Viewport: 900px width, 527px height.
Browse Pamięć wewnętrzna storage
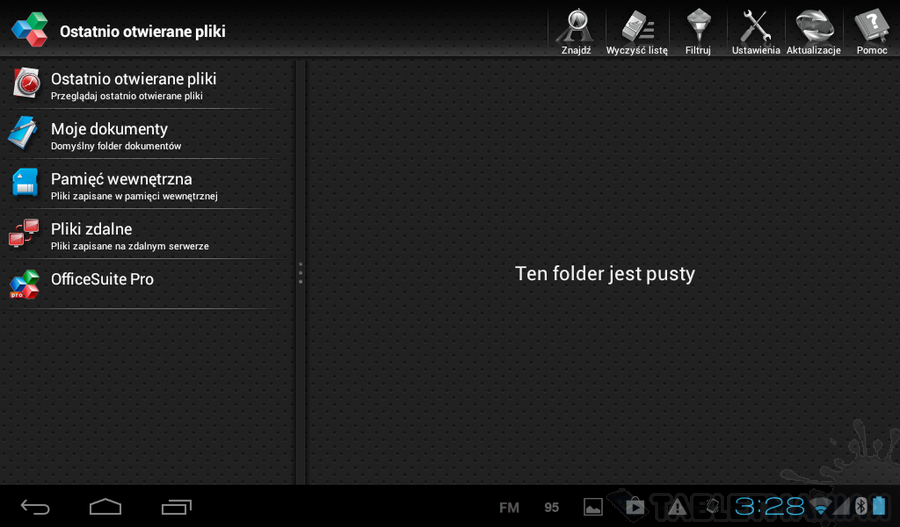tap(148, 184)
